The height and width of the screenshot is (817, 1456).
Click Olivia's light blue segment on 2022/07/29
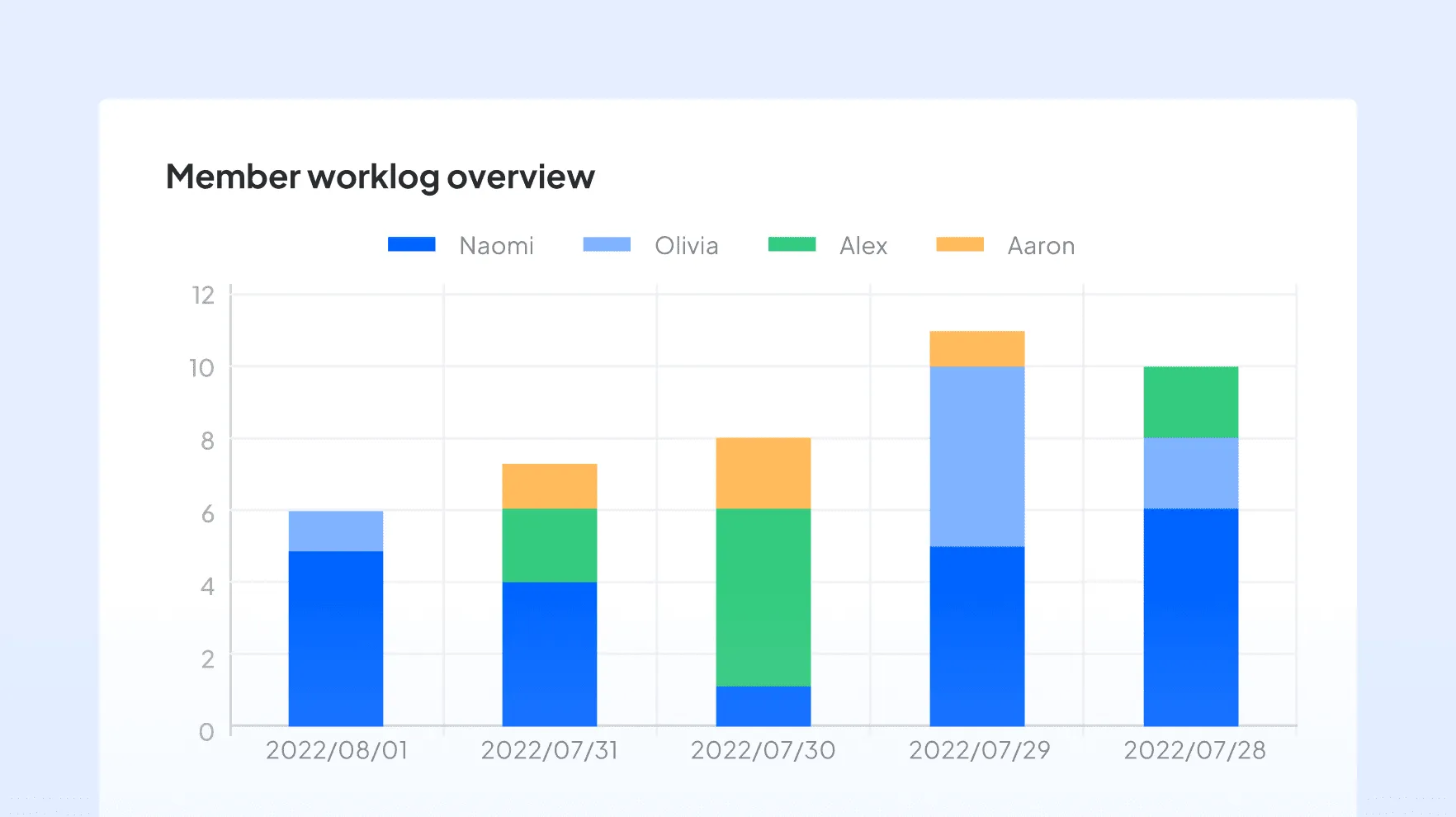point(976,456)
